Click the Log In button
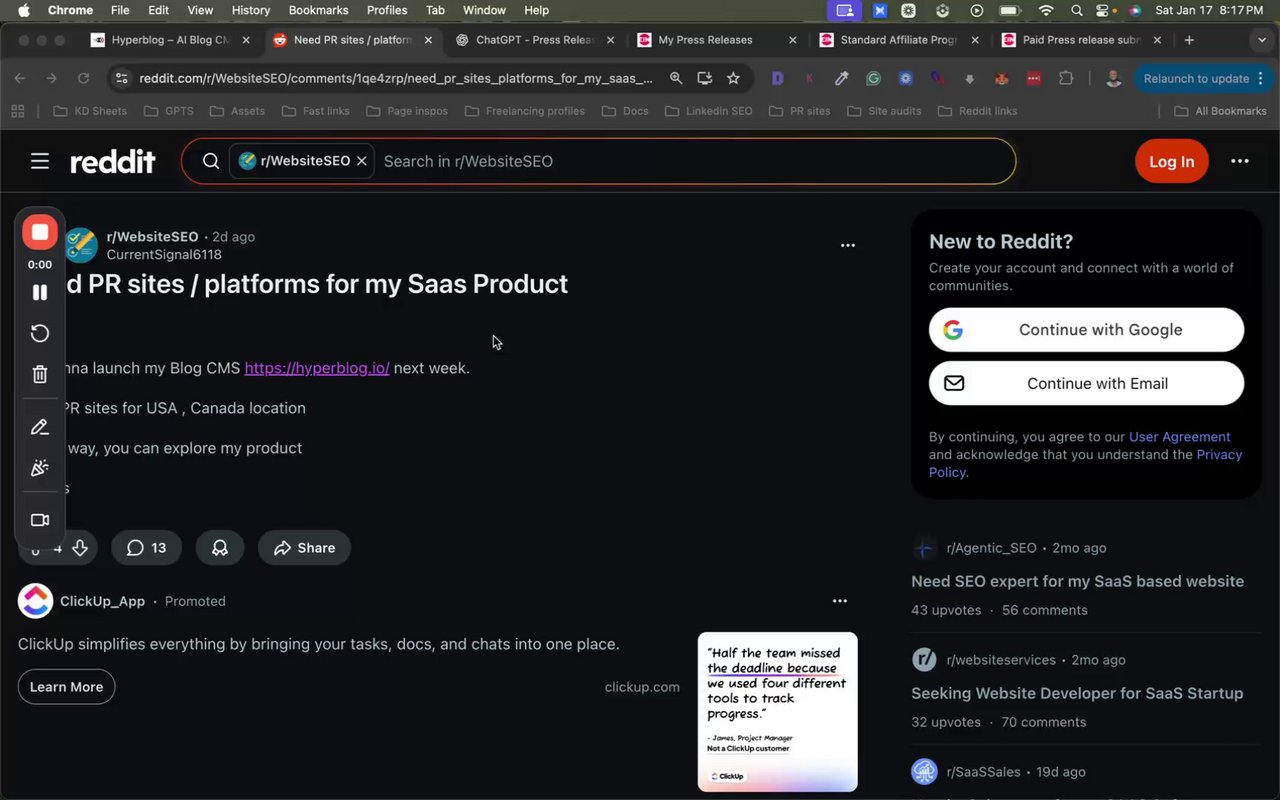Image resolution: width=1280 pixels, height=800 pixels. pyautogui.click(x=1171, y=161)
